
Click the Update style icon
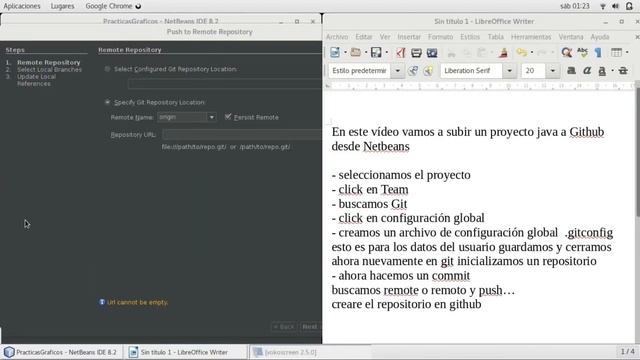coord(413,71)
